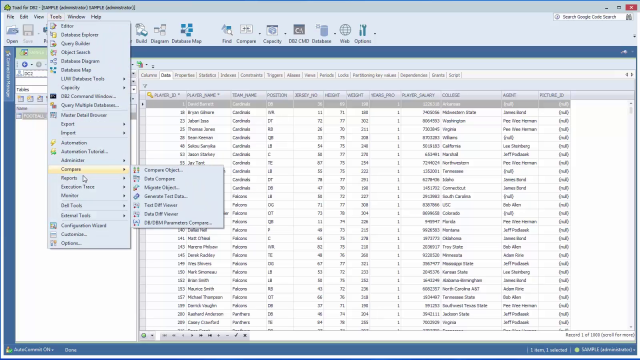Viewport: 640px width, 360px height.
Task: Switch to the Columns tab
Action: (x=149, y=75)
